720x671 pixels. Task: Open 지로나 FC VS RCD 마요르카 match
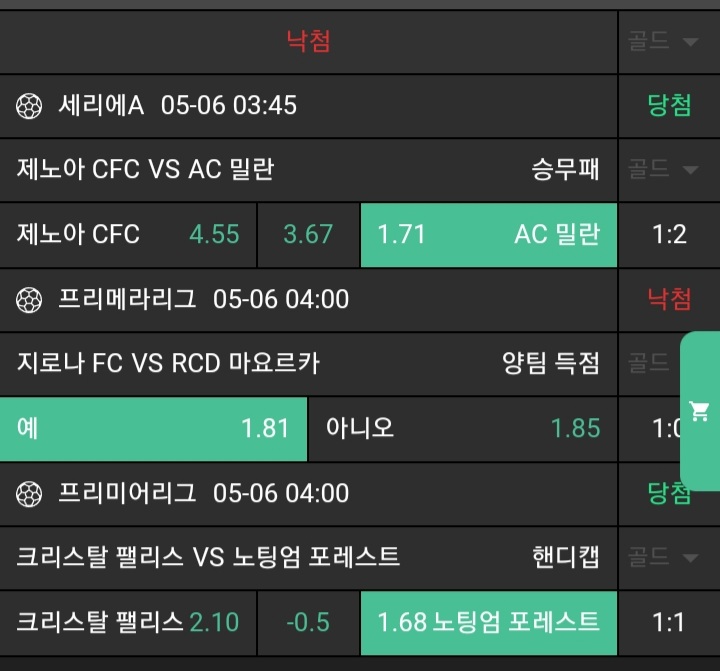168,364
